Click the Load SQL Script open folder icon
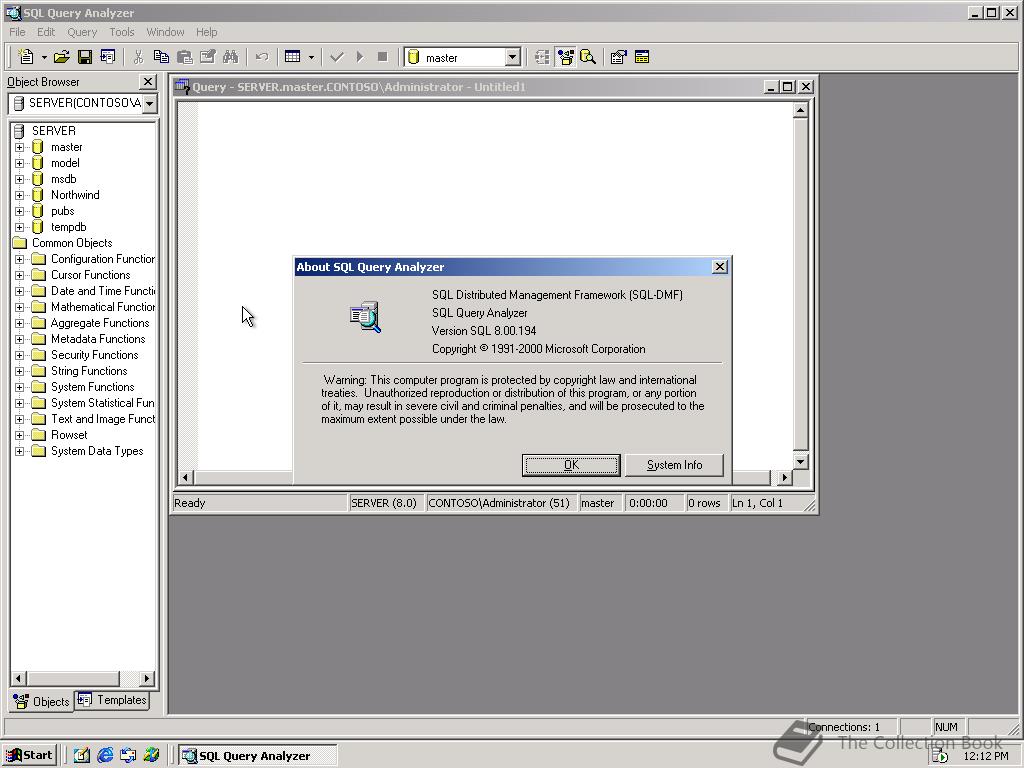The image size is (1024, 768). (x=60, y=57)
